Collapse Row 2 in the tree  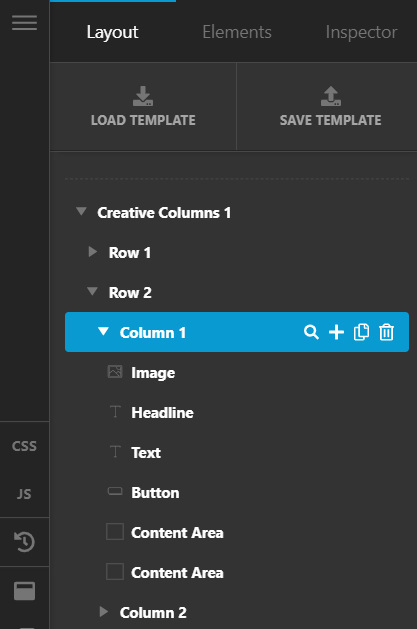pos(92,291)
